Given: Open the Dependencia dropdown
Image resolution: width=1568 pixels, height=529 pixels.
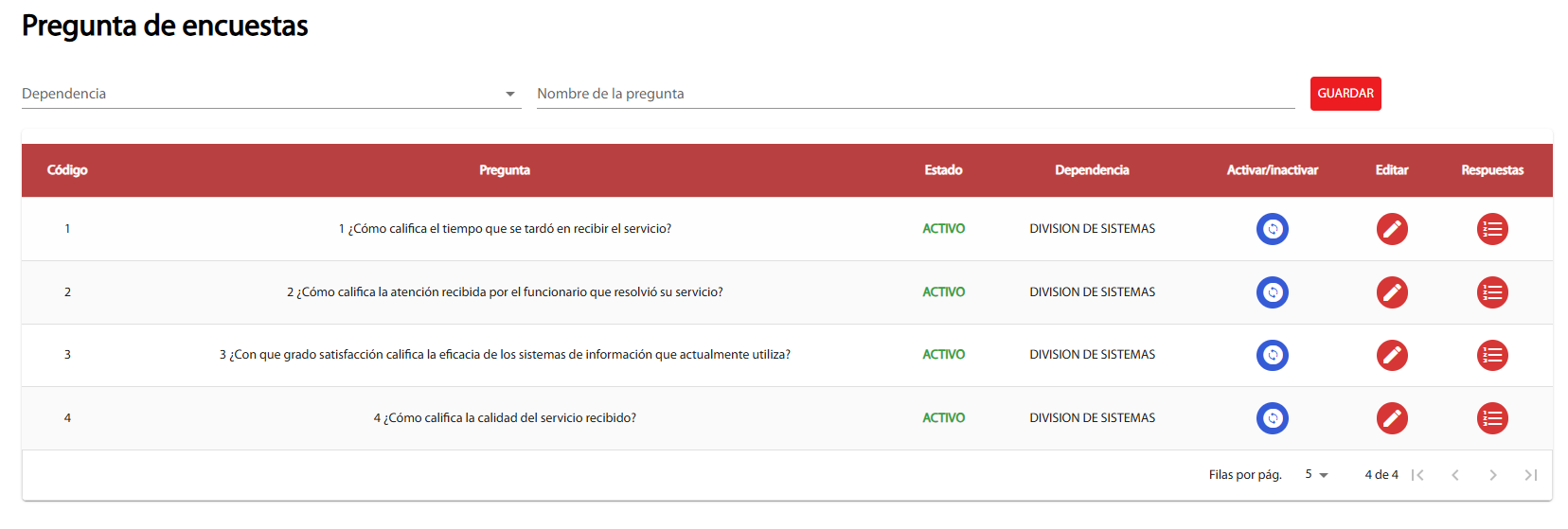Looking at the screenshot, I should (271, 94).
